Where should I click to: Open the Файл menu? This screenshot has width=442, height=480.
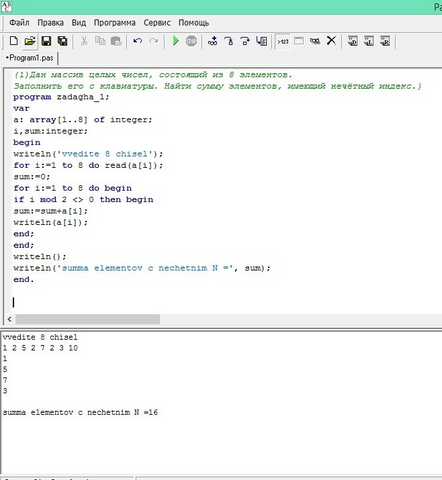(x=19, y=23)
